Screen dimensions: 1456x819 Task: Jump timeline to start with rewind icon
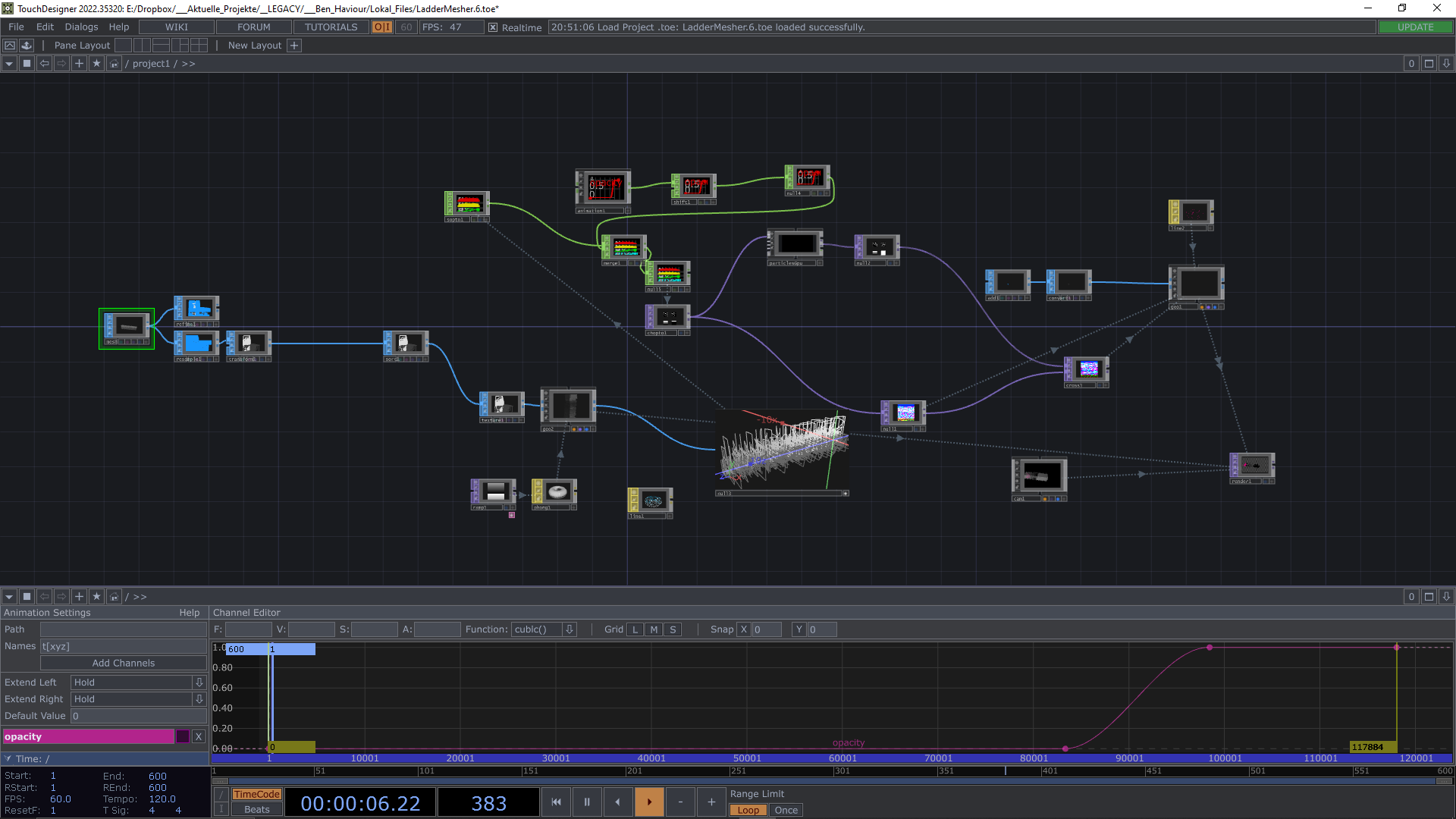[x=556, y=802]
